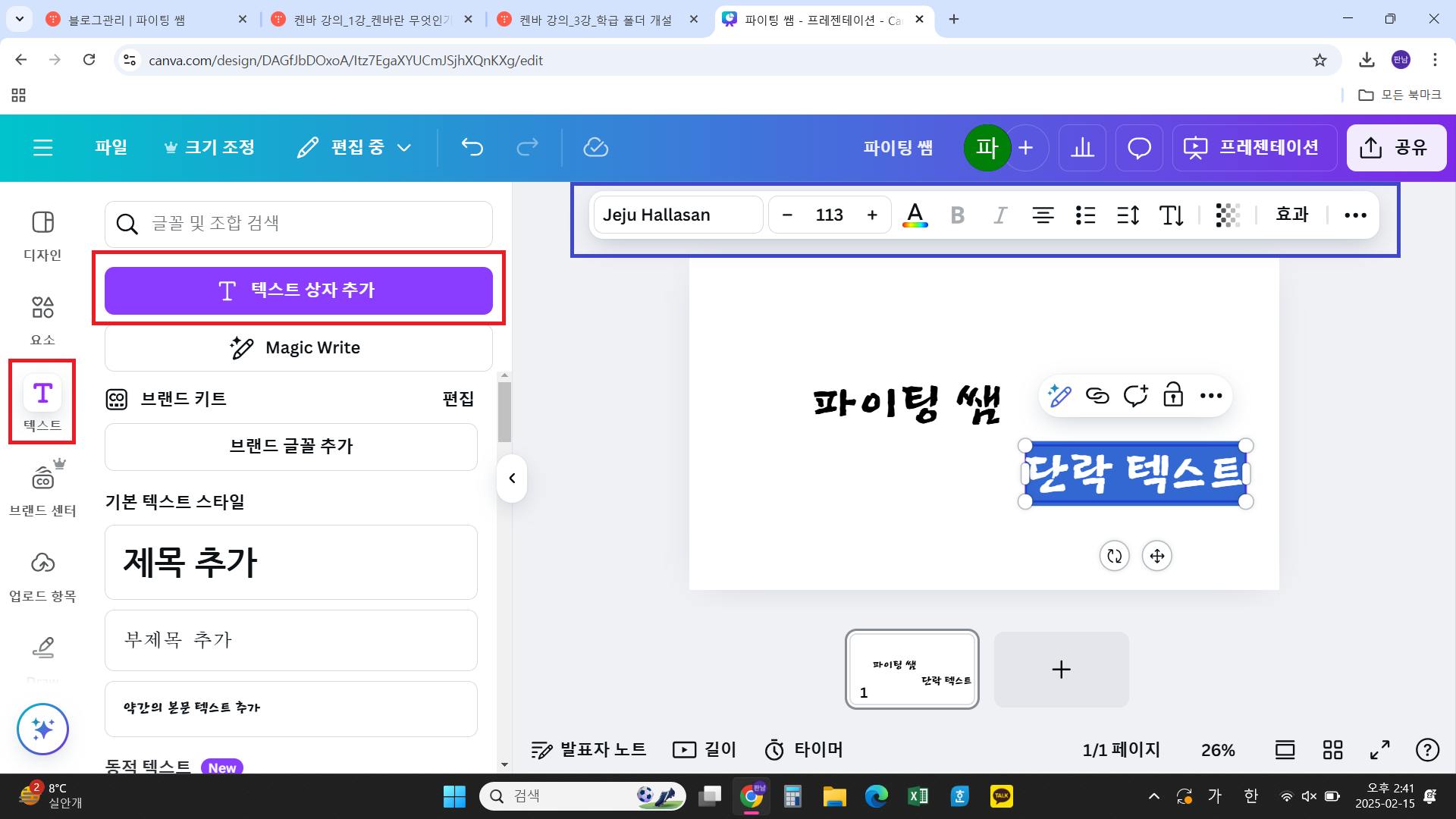Open the 요소 panel from the sidebar
1456x819 pixels.
(x=42, y=317)
